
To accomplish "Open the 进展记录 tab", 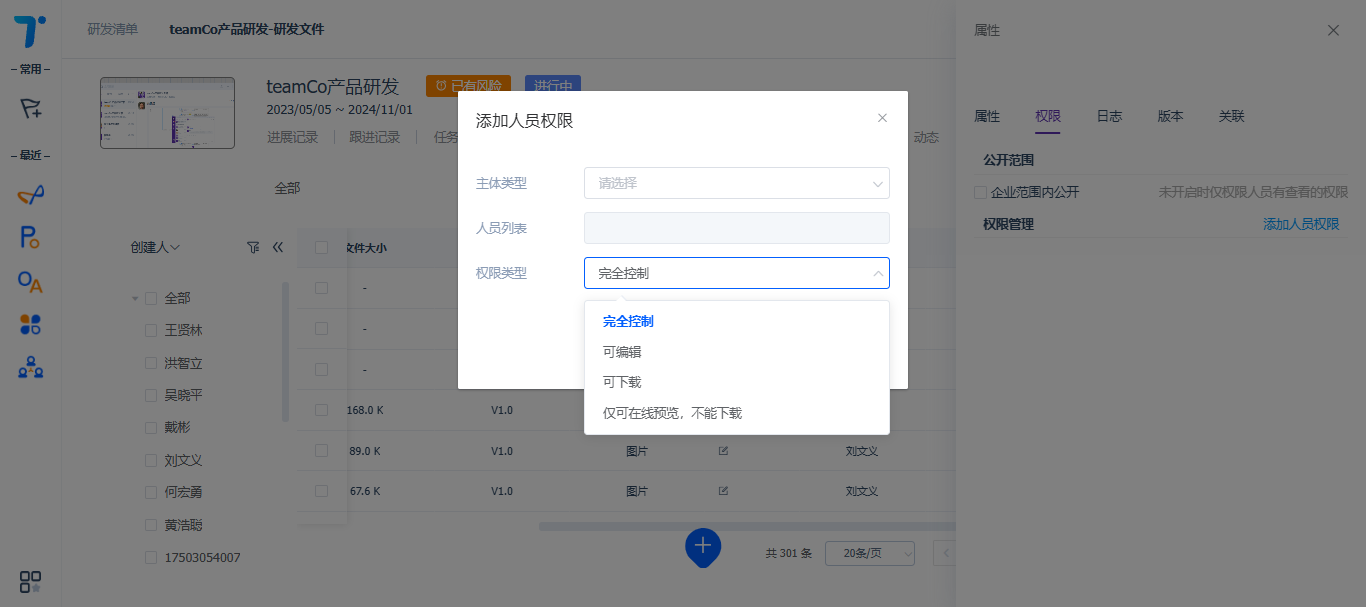I will tap(292, 137).
